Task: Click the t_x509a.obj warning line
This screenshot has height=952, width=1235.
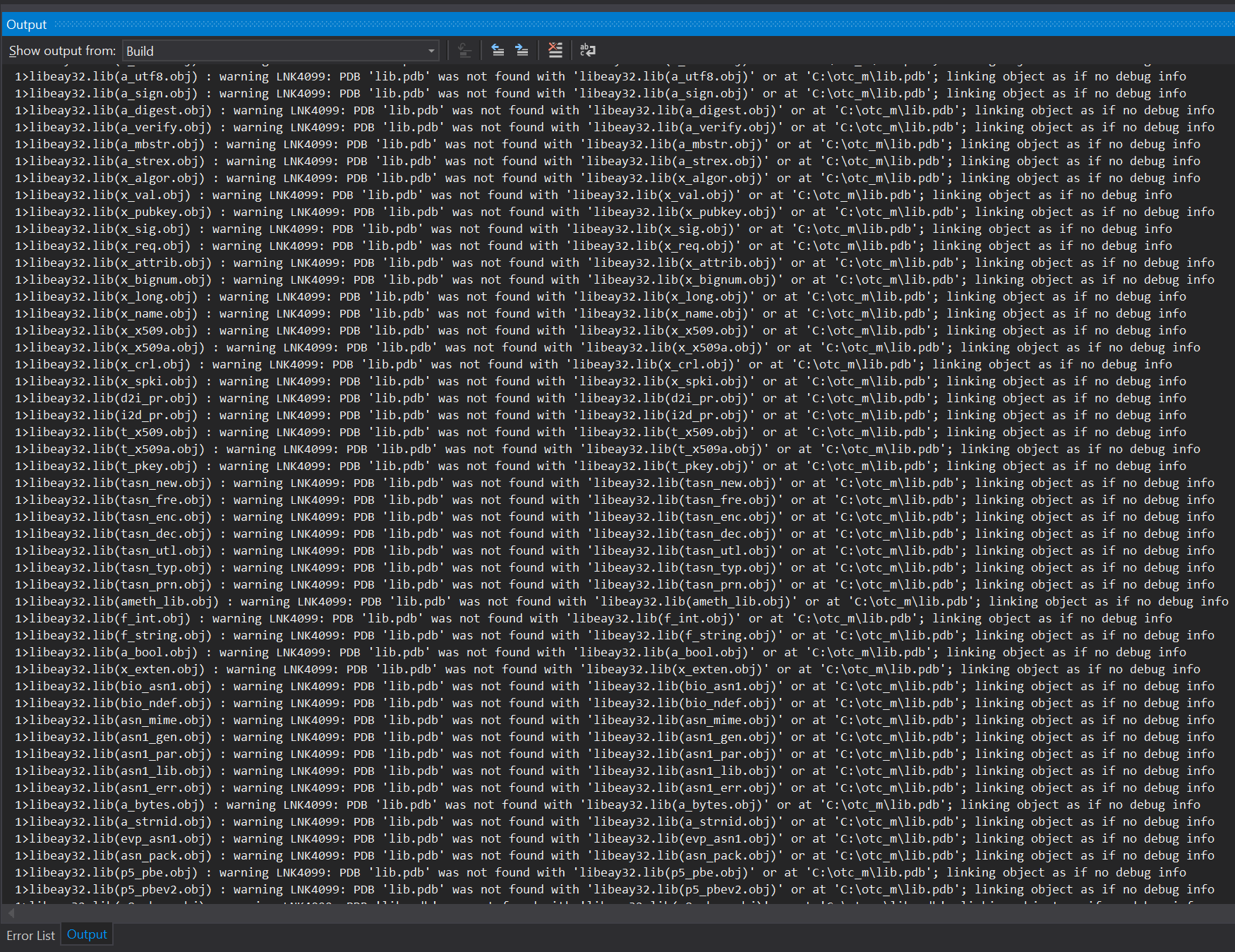Action: click(608, 449)
